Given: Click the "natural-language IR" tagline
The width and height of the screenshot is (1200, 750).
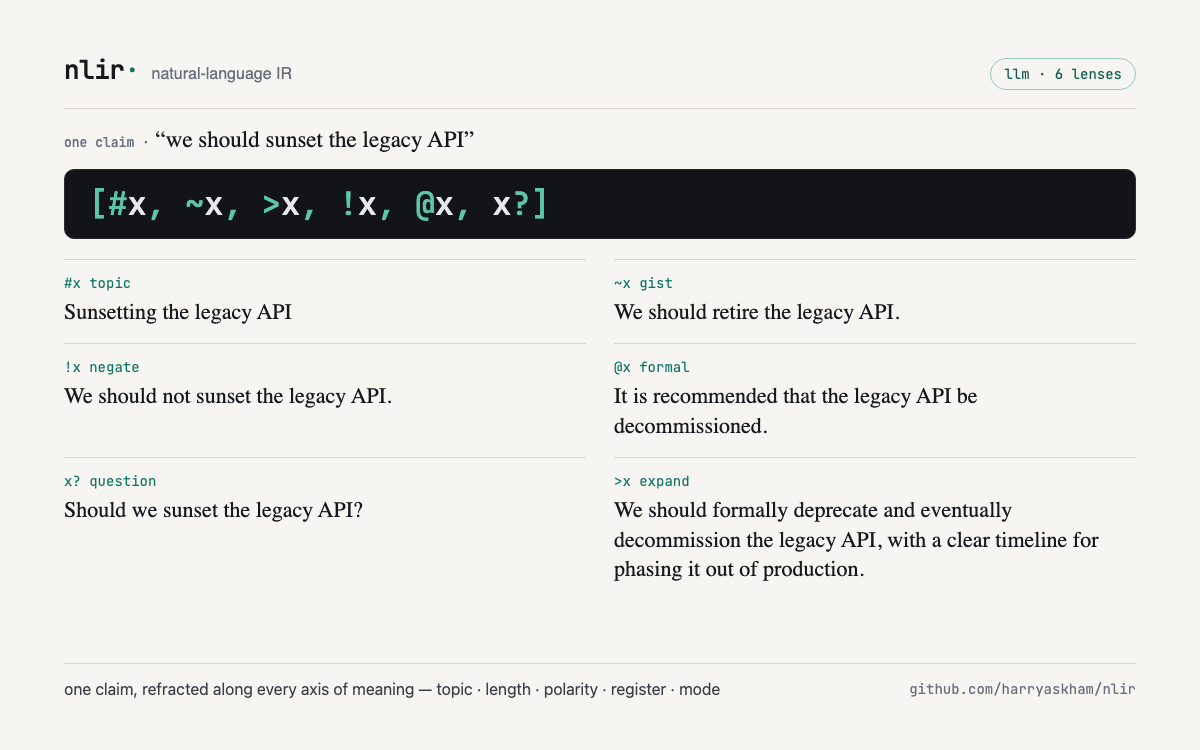Looking at the screenshot, I should [222, 74].
